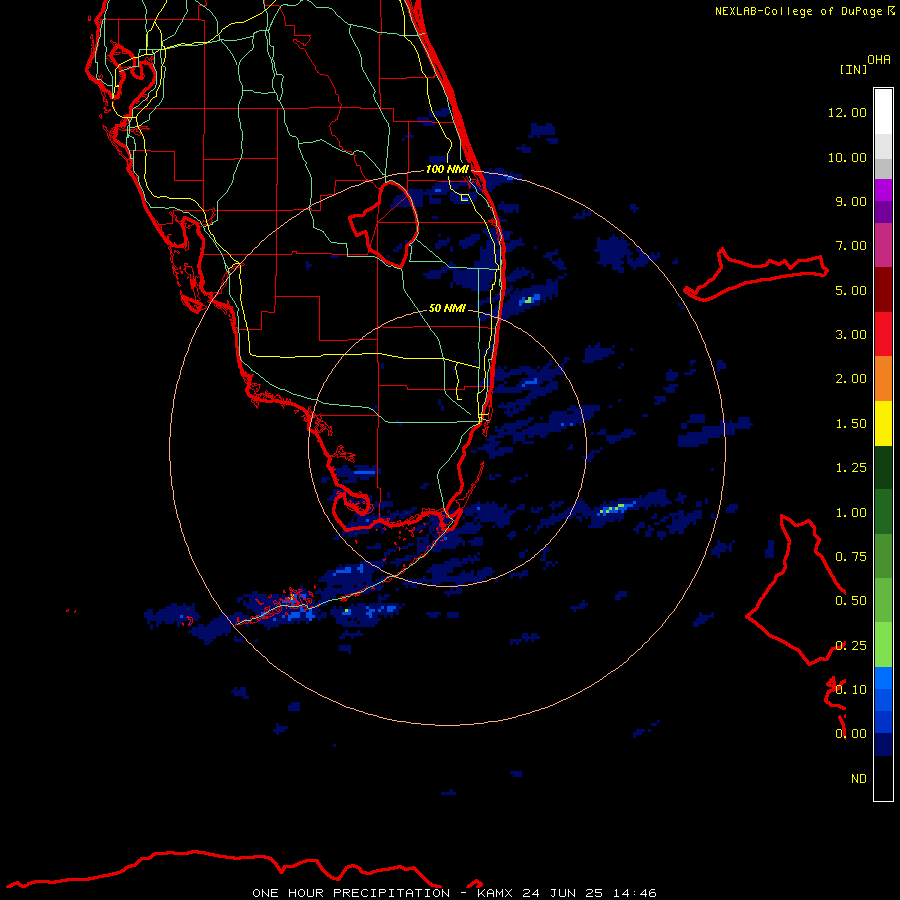The width and height of the screenshot is (900, 900).
Task: Click the 7.00 legend value
Action: tap(851, 246)
